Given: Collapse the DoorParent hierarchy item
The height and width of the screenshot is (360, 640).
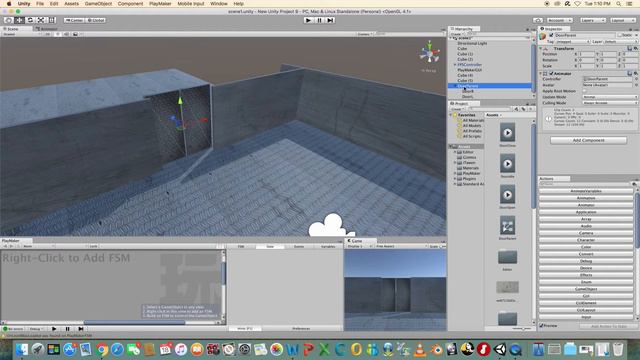Looking at the screenshot, I should (455, 86).
